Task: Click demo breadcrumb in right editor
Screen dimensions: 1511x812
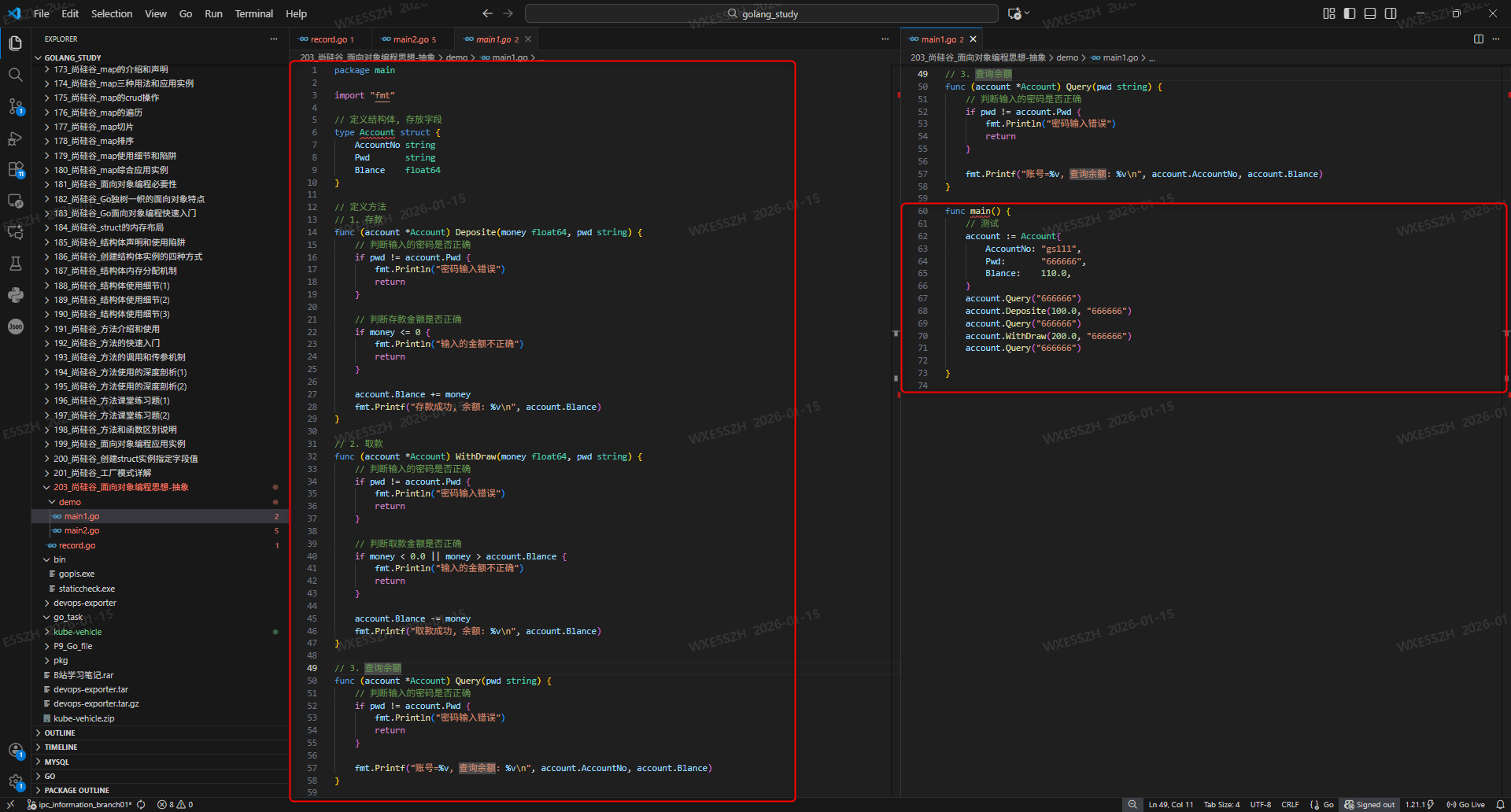Action: pyautogui.click(x=1067, y=57)
